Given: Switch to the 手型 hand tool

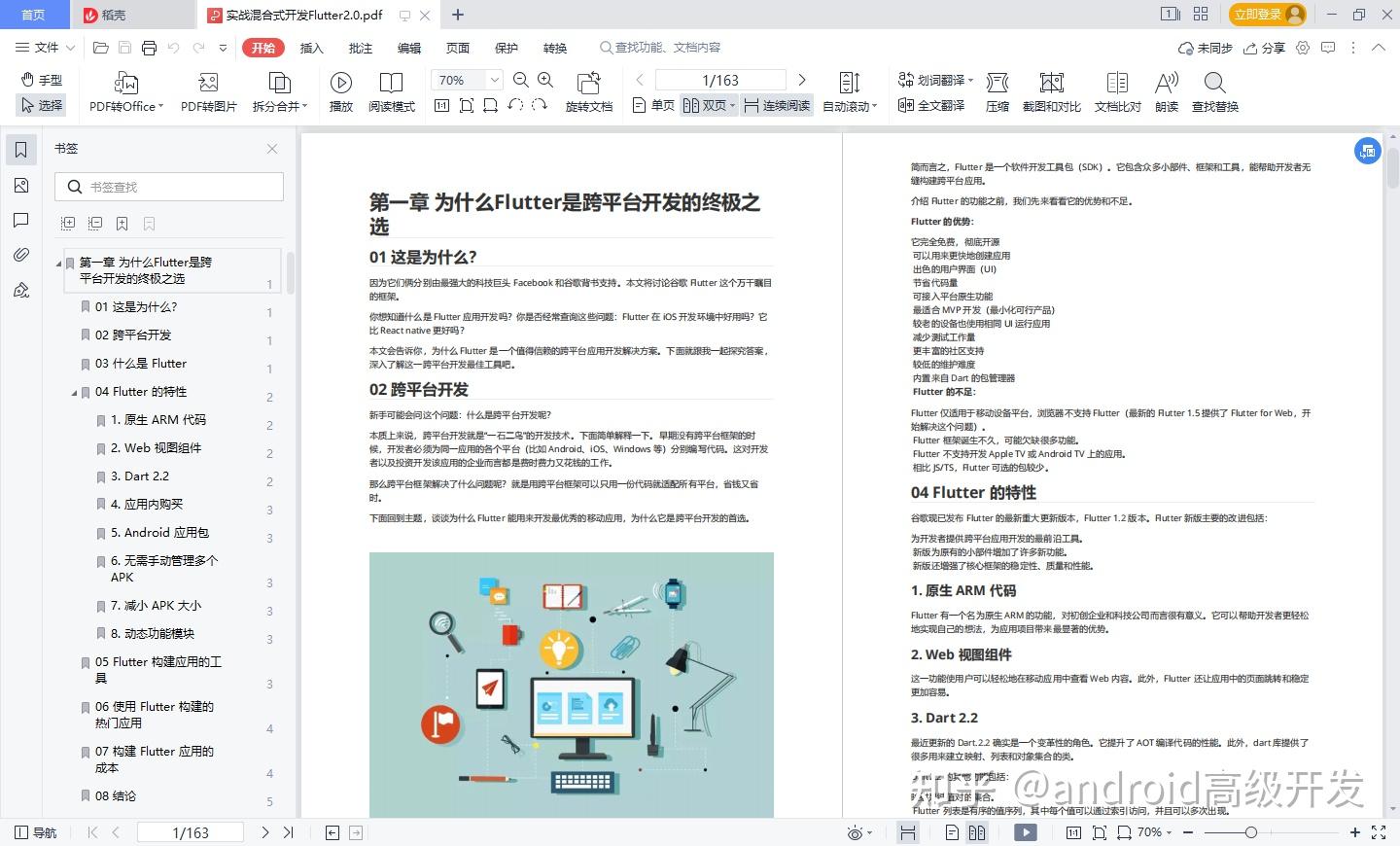Looking at the screenshot, I should point(41,79).
